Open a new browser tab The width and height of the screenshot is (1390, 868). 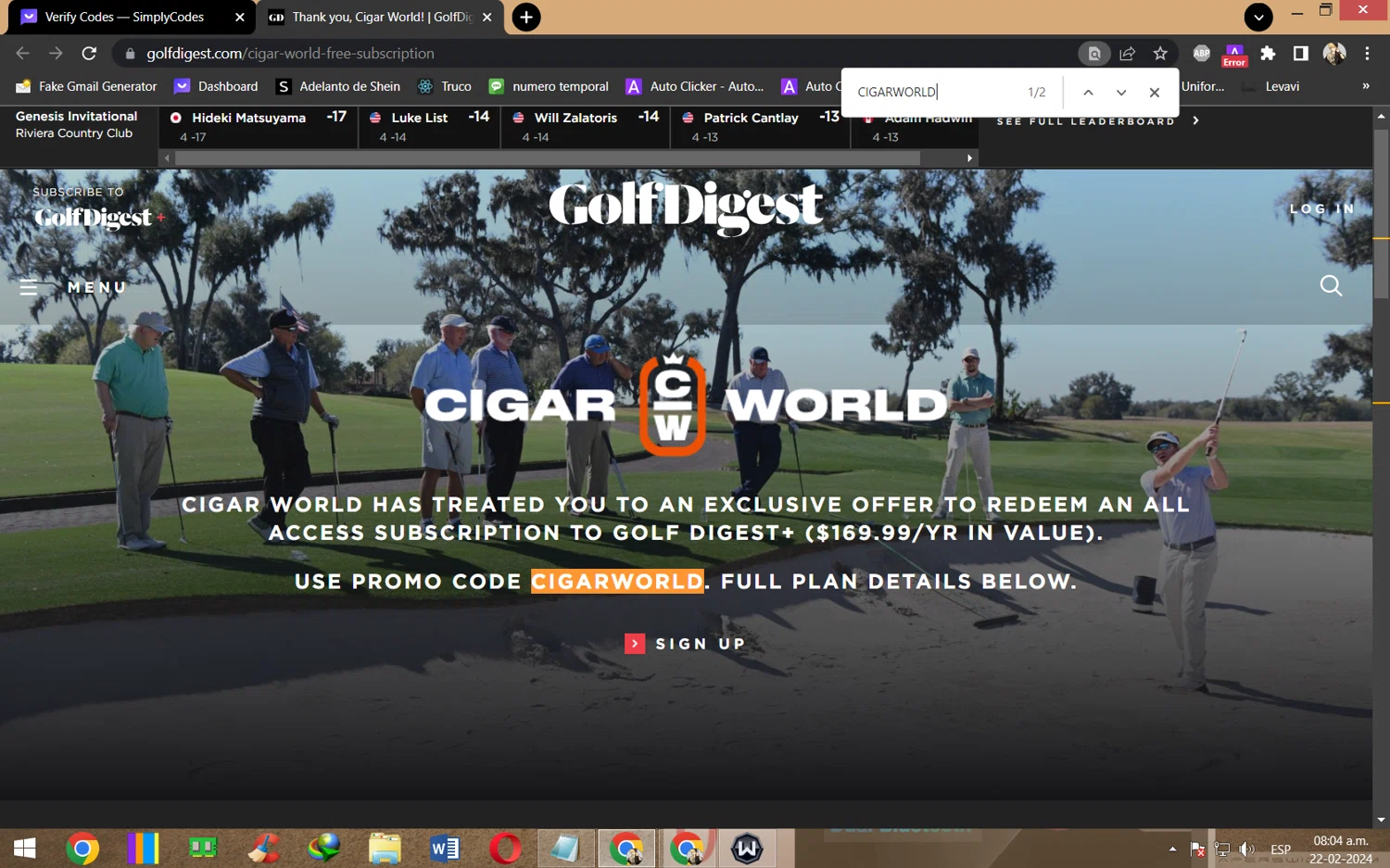(x=526, y=17)
